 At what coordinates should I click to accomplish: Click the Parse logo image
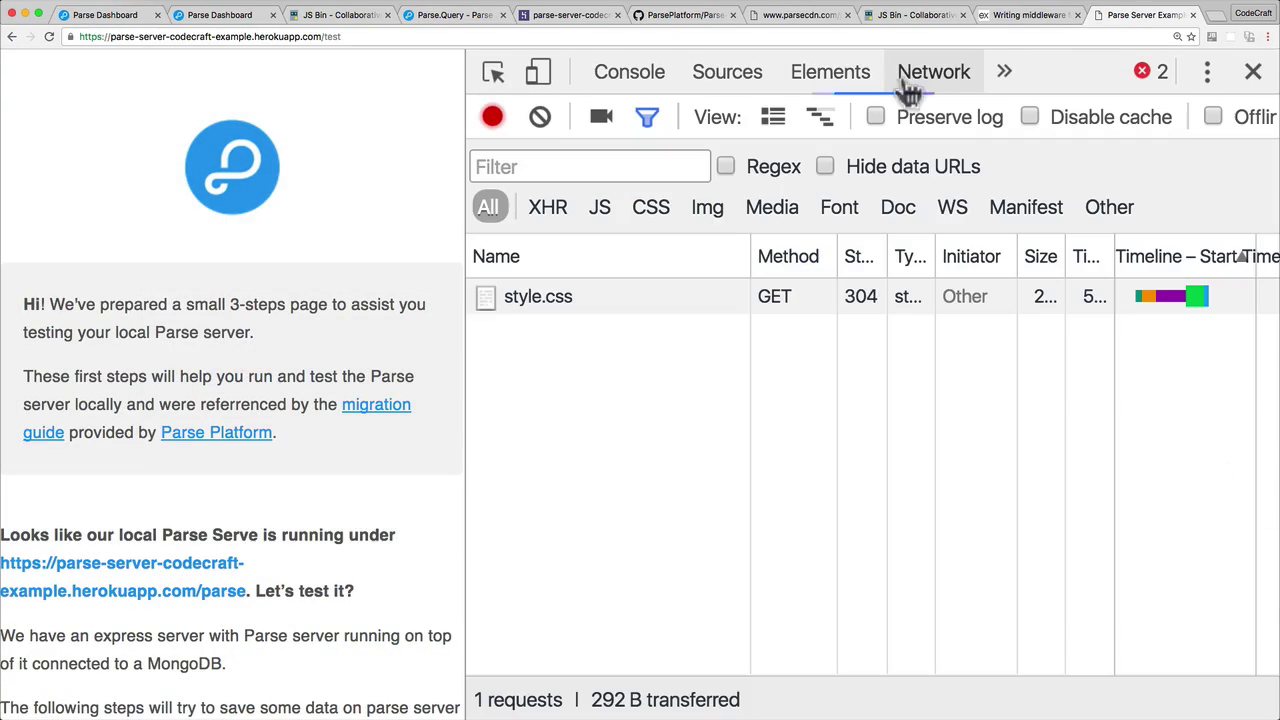point(232,167)
